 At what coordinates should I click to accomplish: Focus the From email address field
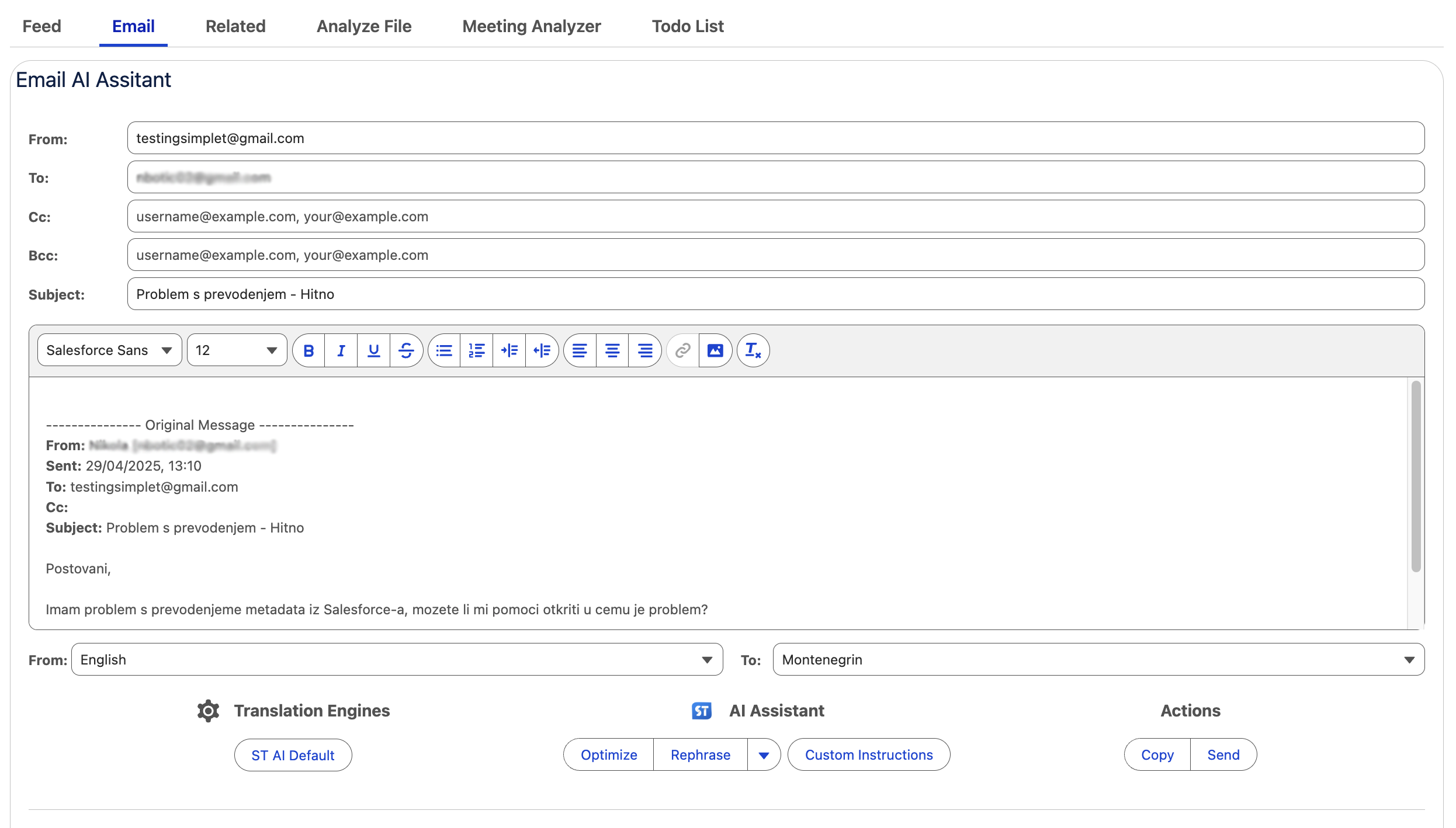(x=776, y=138)
